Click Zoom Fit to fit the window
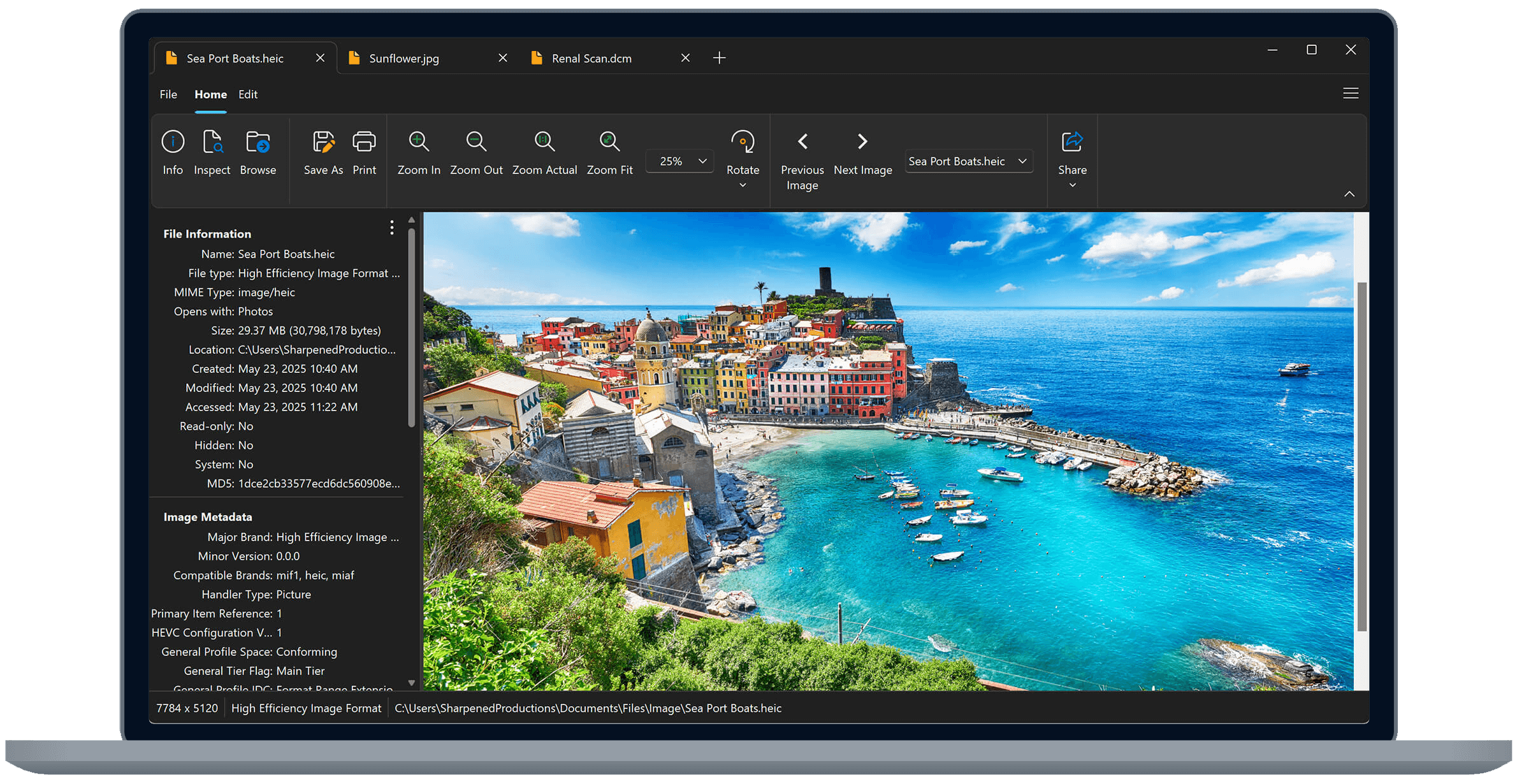Image resolution: width=1517 pixels, height=784 pixels. 609,153
